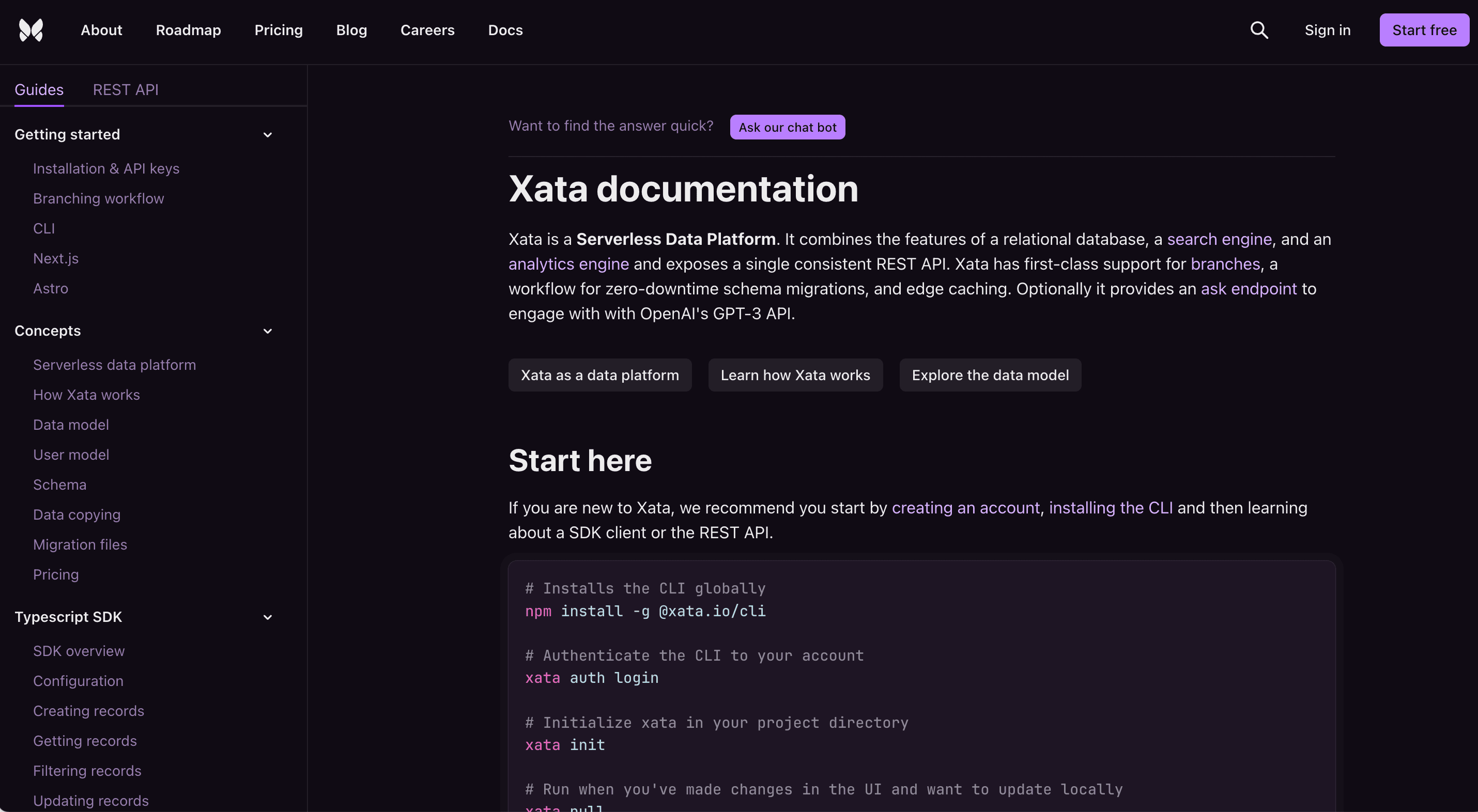Viewport: 1478px width, 812px height.
Task: Open Migration files sidebar item
Action: click(80, 545)
